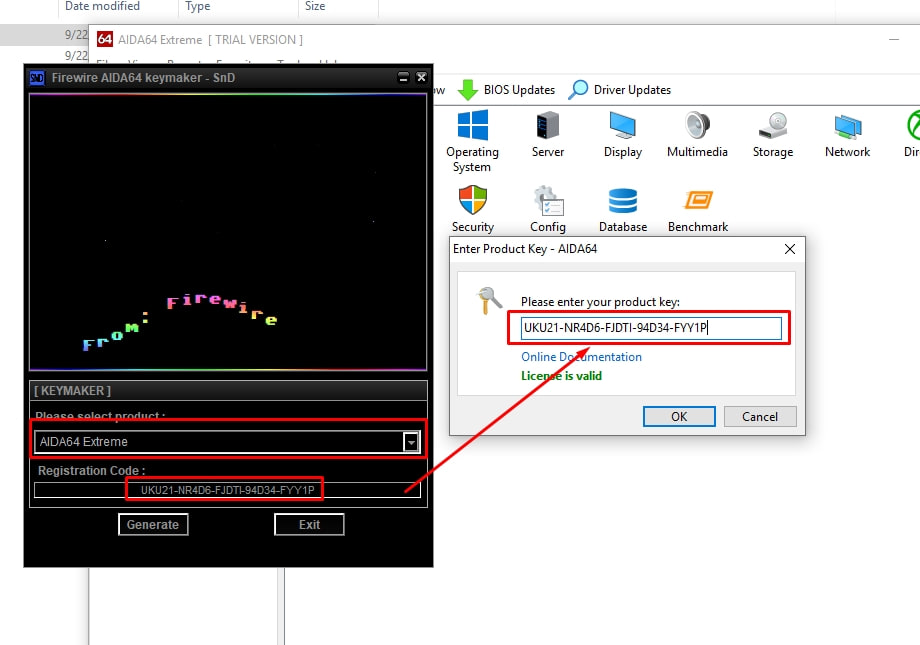Open the Operating System category icon
The image size is (920, 645).
pyautogui.click(x=472, y=126)
